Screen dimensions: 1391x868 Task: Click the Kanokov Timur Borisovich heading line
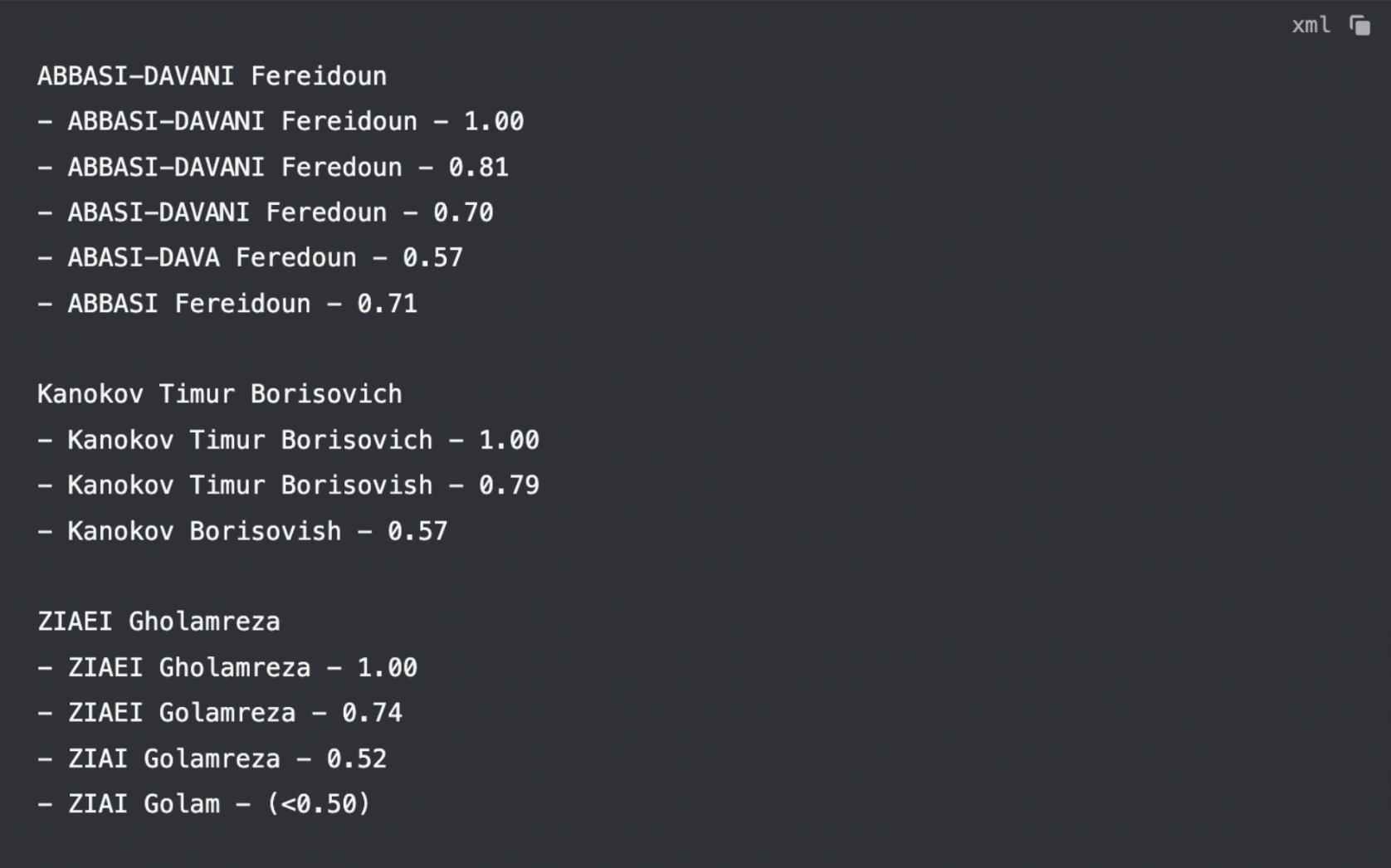pos(220,393)
